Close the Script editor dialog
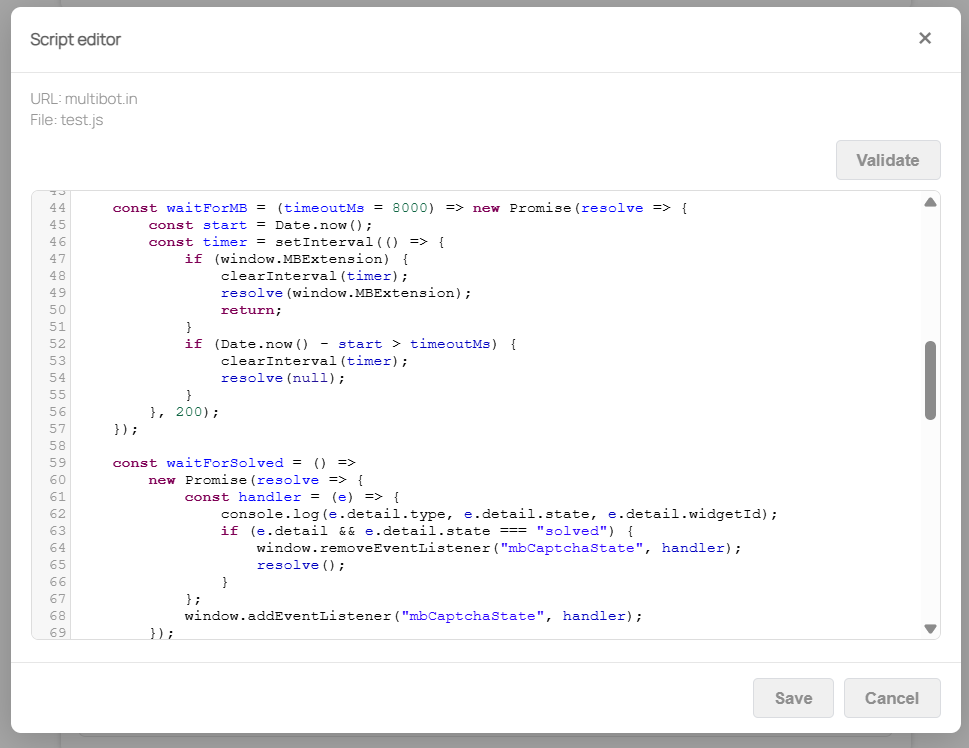969x748 pixels. [925, 39]
